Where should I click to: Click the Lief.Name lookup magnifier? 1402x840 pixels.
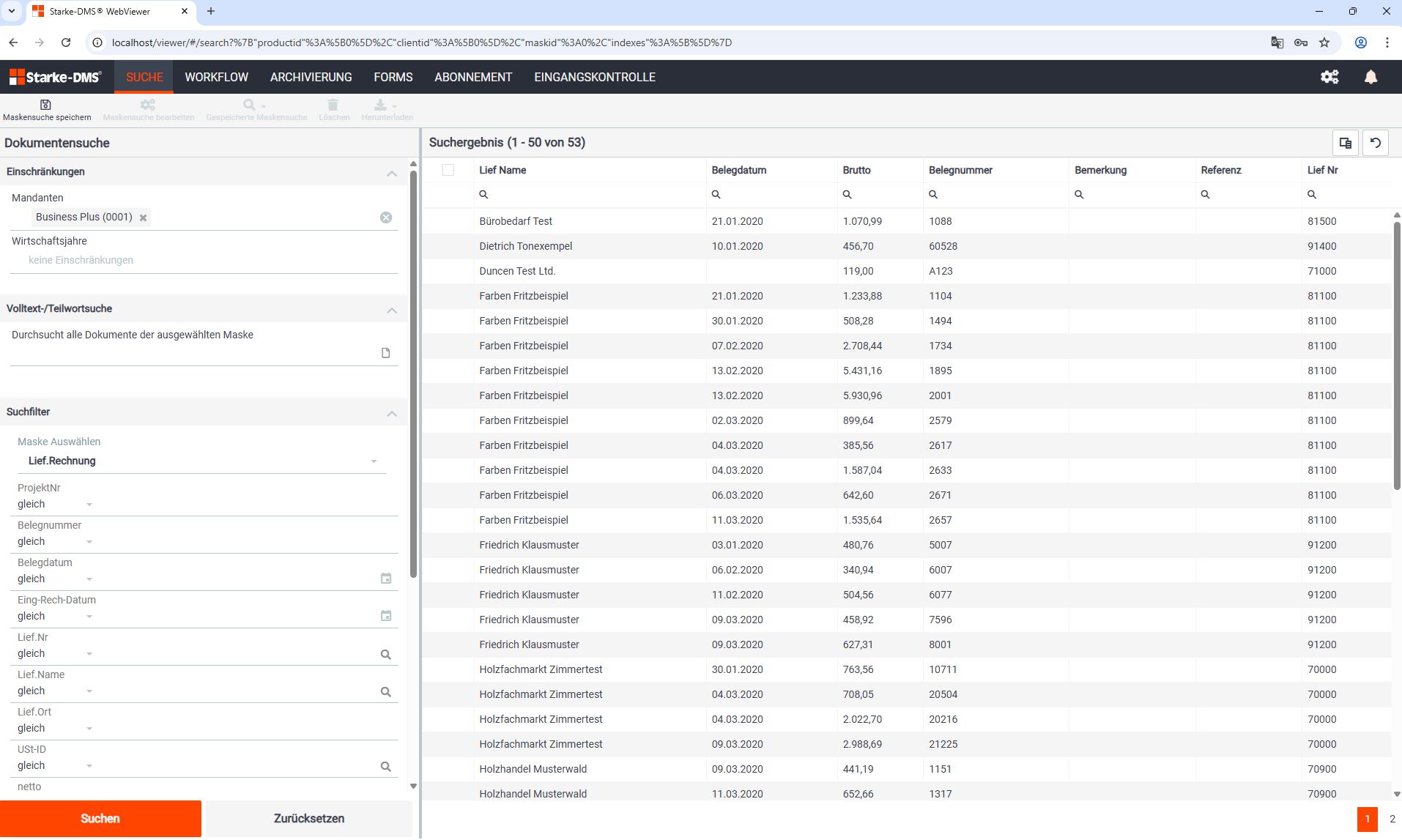[386, 692]
